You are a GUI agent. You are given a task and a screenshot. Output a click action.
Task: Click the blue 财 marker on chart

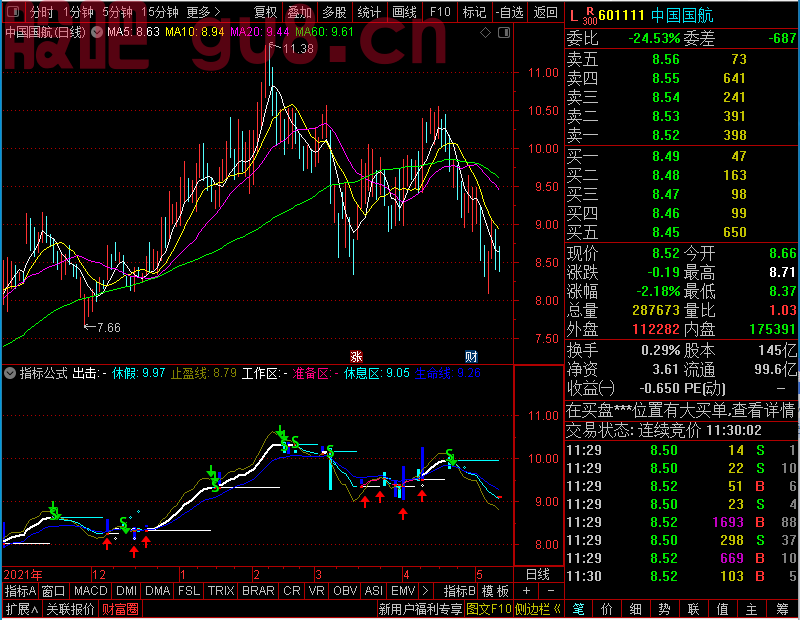click(471, 356)
